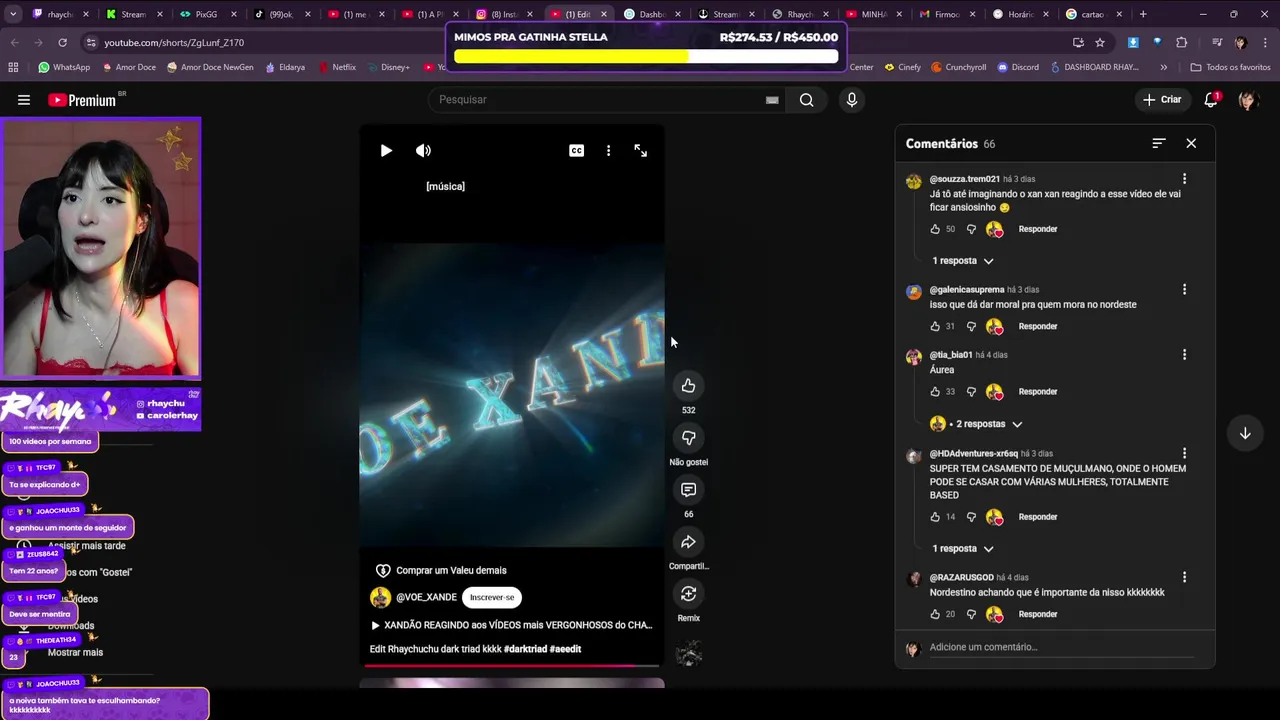Viewport: 1280px width, 720px height.
Task: Open comment sort order menu
Action: pyautogui.click(x=1158, y=143)
